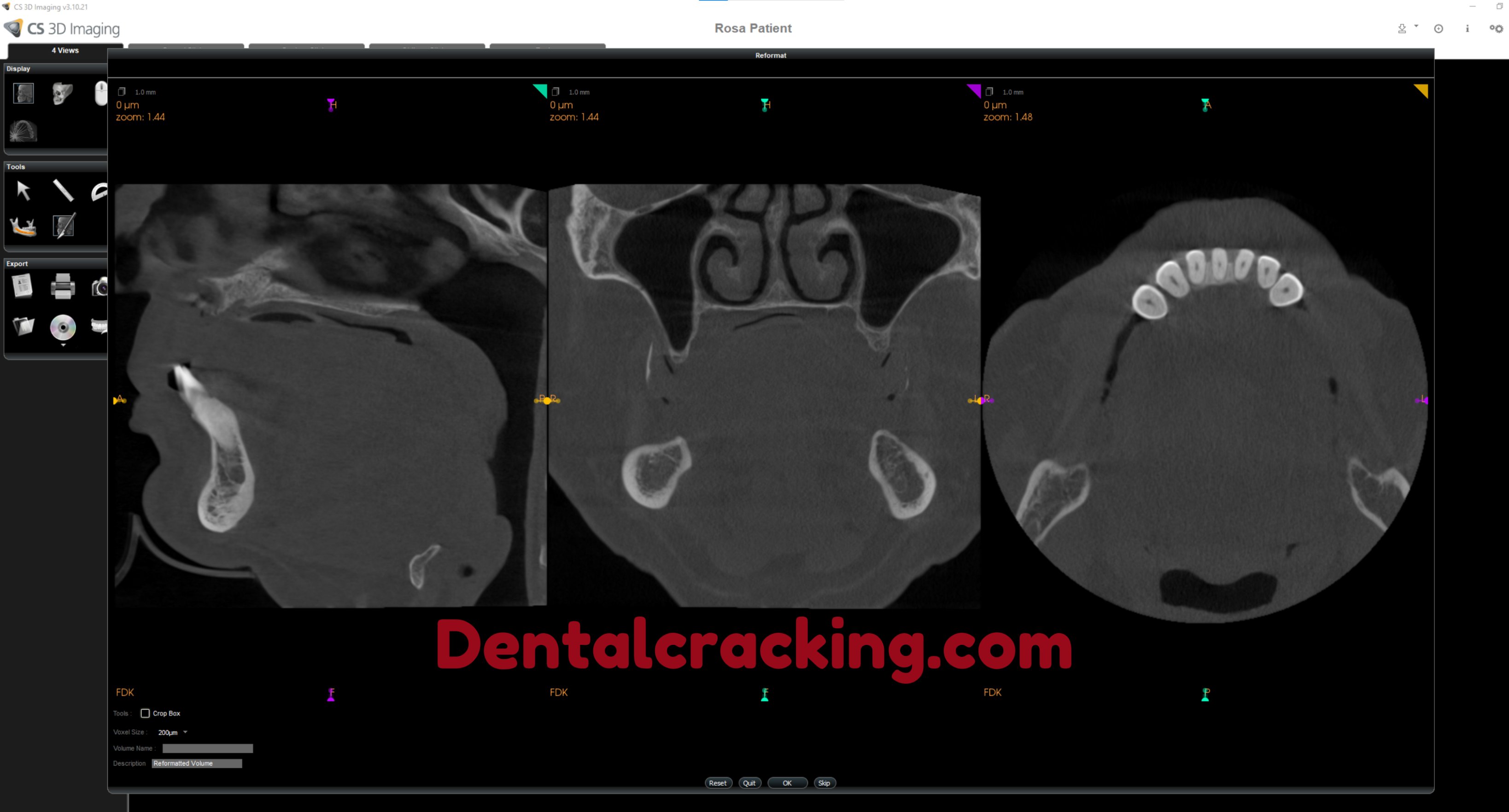
Task: Click the axial view 'zoom: 1.48' text
Action: coord(1007,117)
